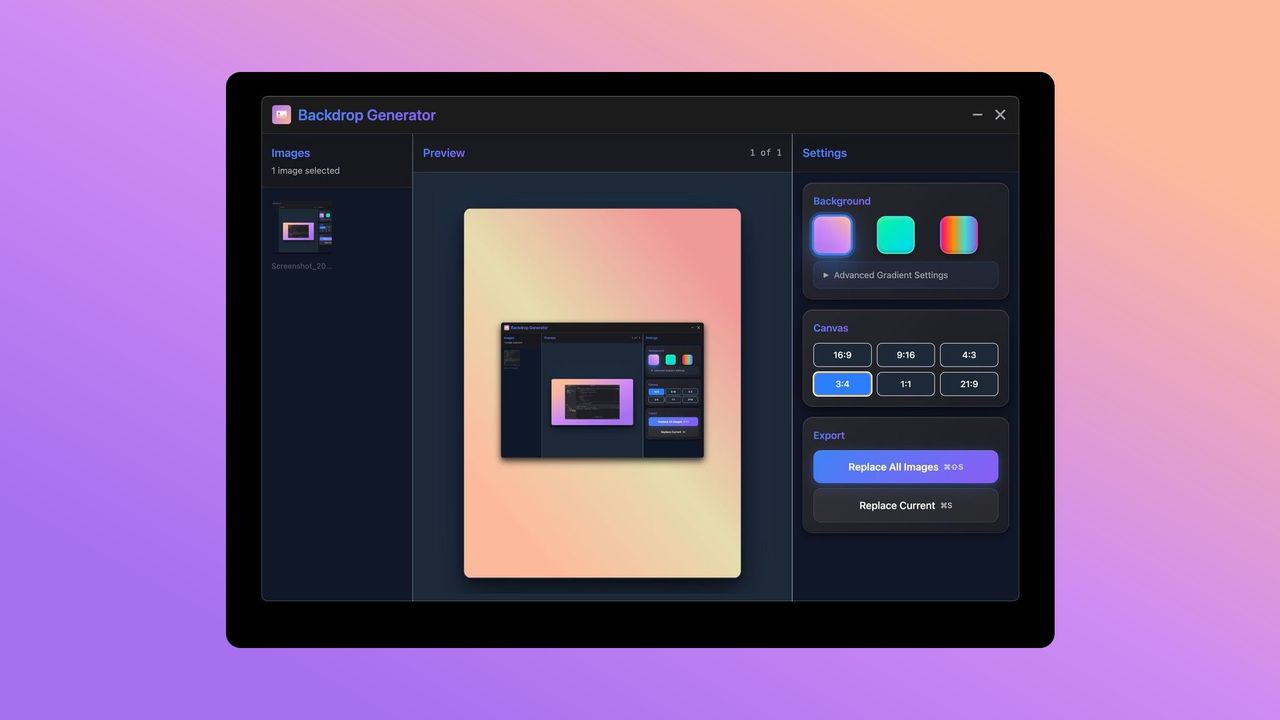The image size is (1280, 720).
Task: Click the Export section label
Action: tap(829, 436)
